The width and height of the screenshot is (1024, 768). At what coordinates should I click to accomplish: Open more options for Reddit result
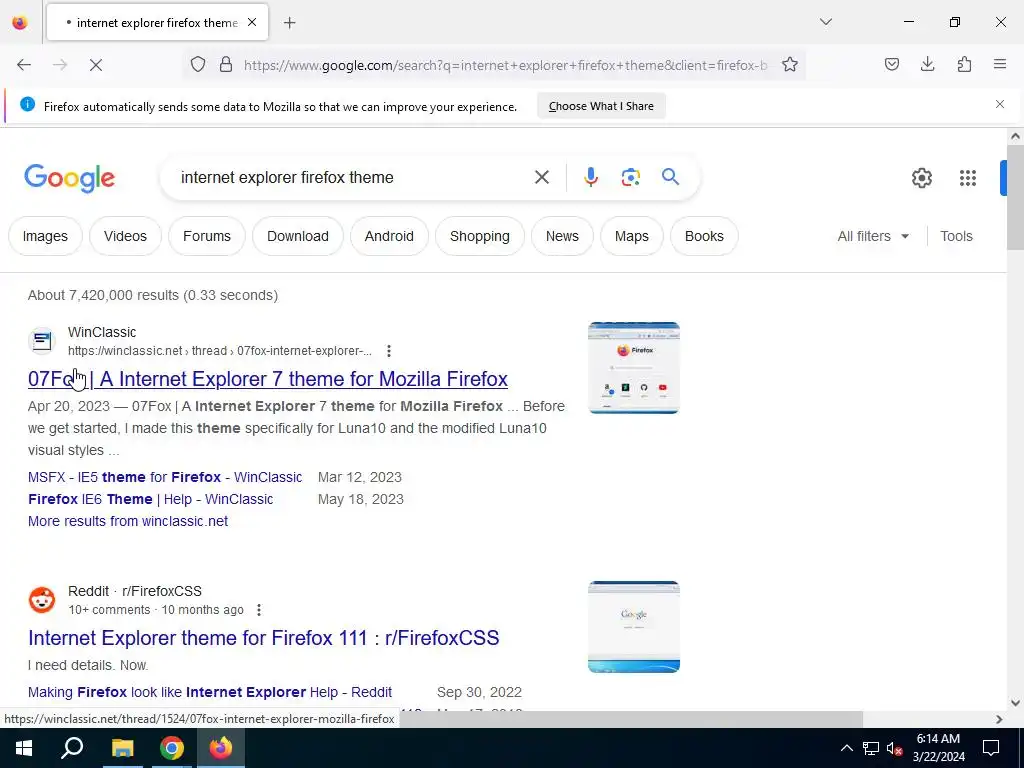[259, 609]
